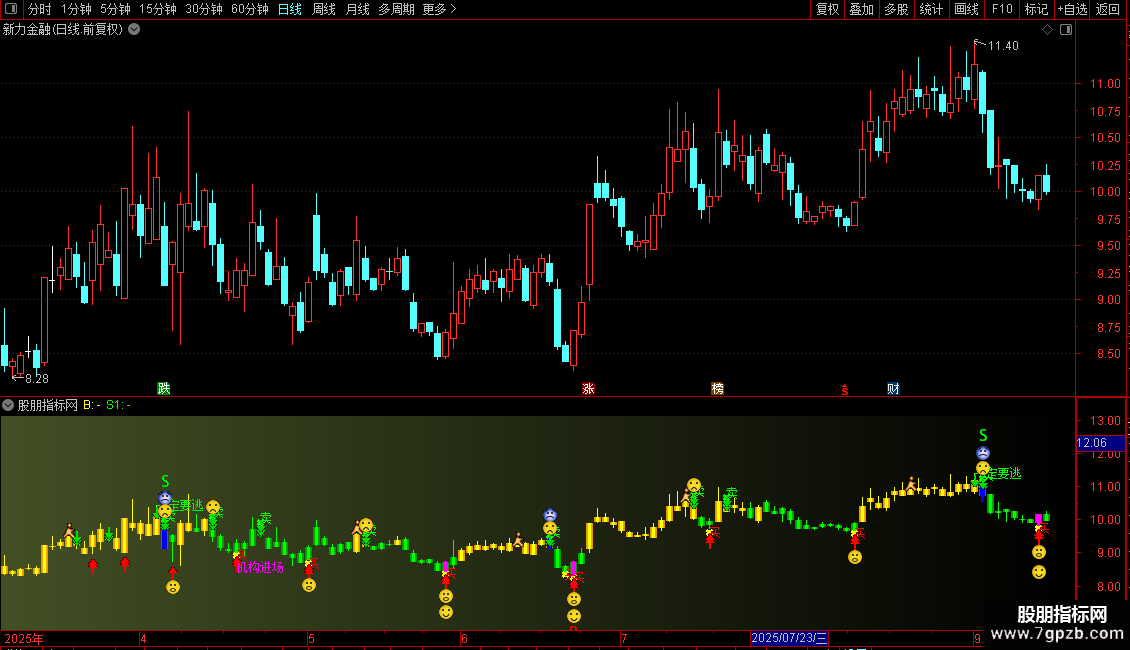The image size is (1130, 650).
Task: Click the diamond icon in chart corner
Action: click(x=1048, y=30)
